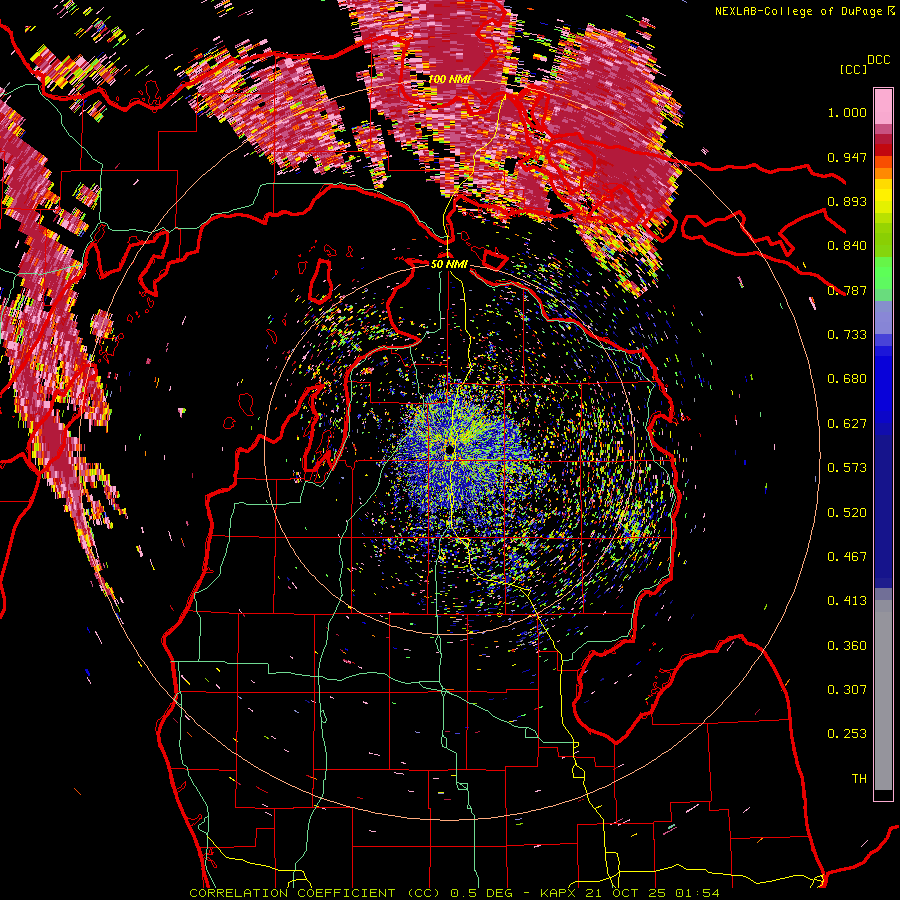Select the 0.840 legend value

click(x=847, y=246)
